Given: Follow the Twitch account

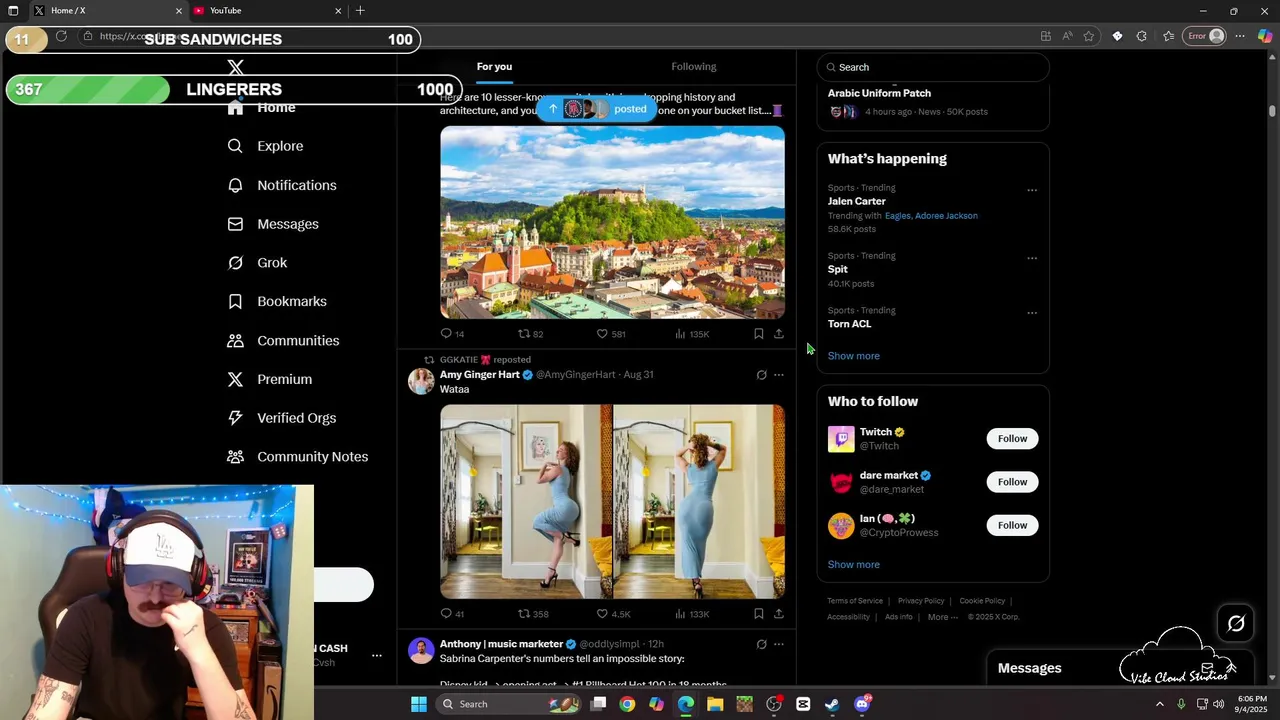Looking at the screenshot, I should (x=1012, y=439).
